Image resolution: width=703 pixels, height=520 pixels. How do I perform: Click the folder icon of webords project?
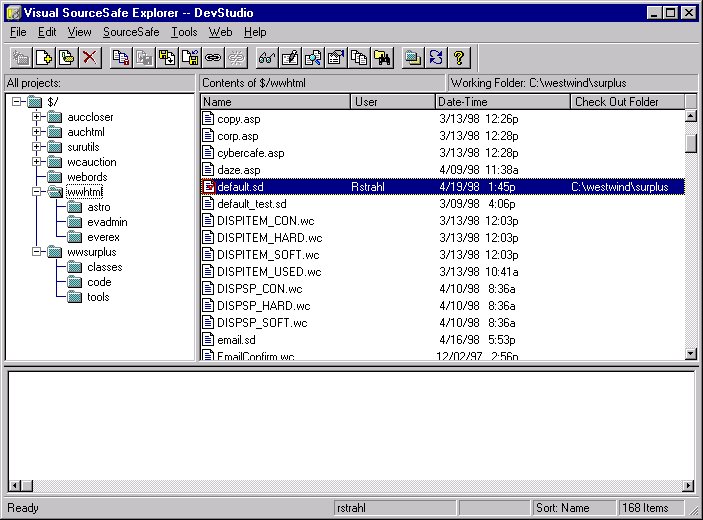point(55,177)
